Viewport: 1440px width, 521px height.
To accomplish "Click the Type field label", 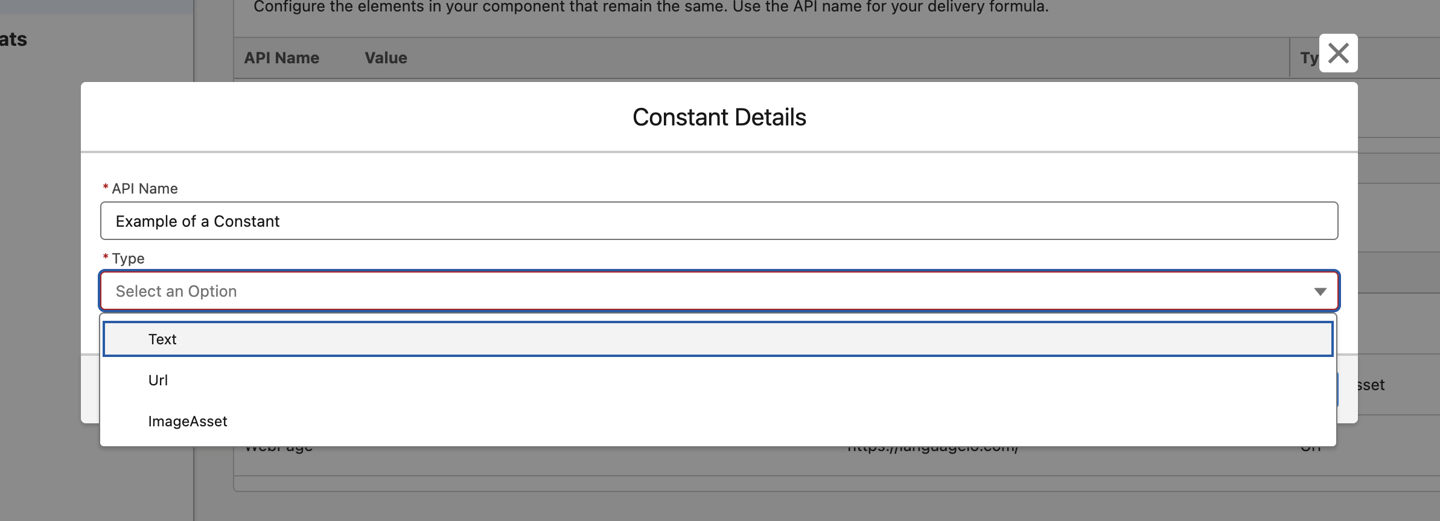I will tap(128, 258).
